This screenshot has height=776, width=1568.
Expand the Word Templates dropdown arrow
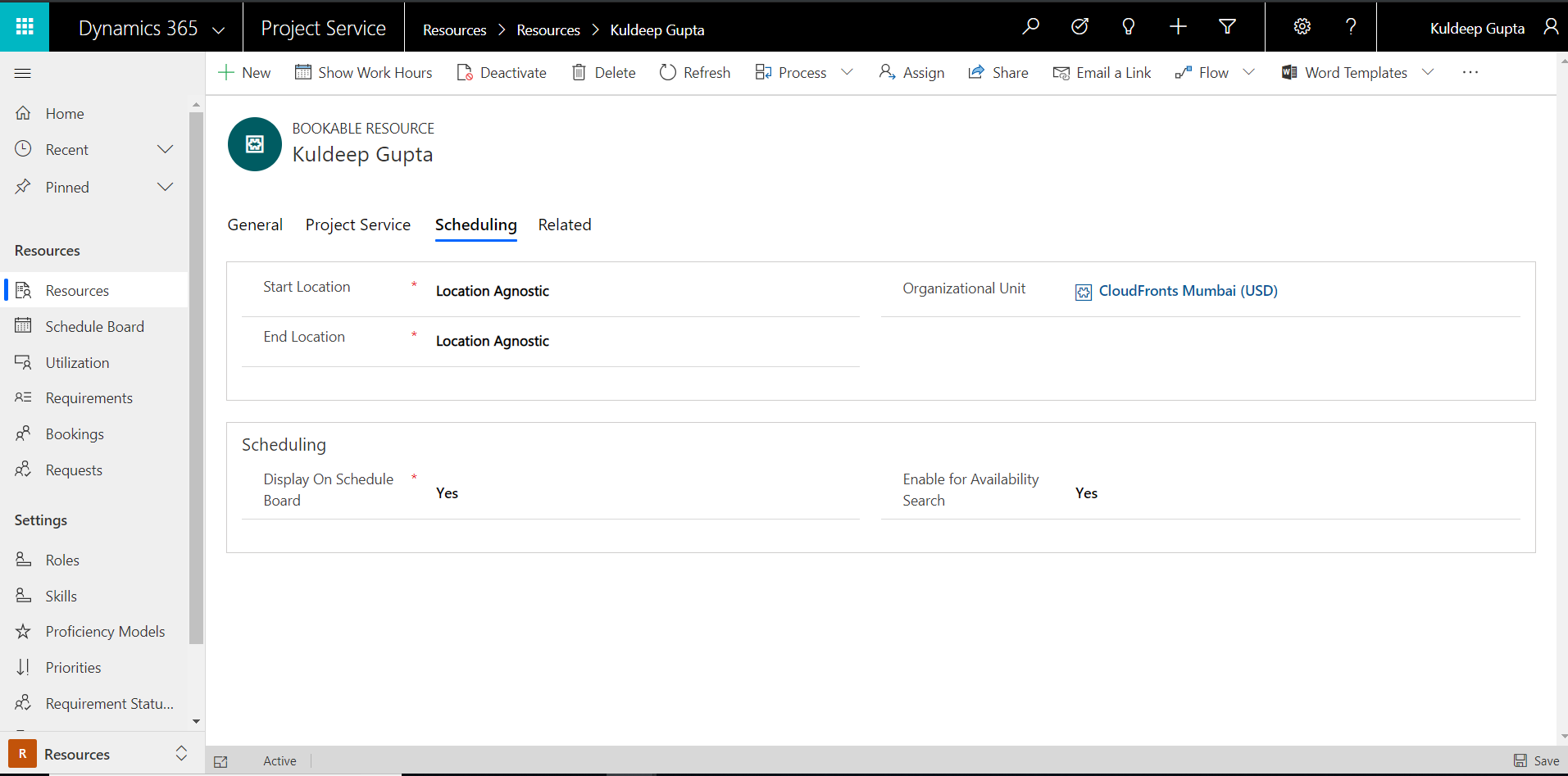coord(1428,72)
